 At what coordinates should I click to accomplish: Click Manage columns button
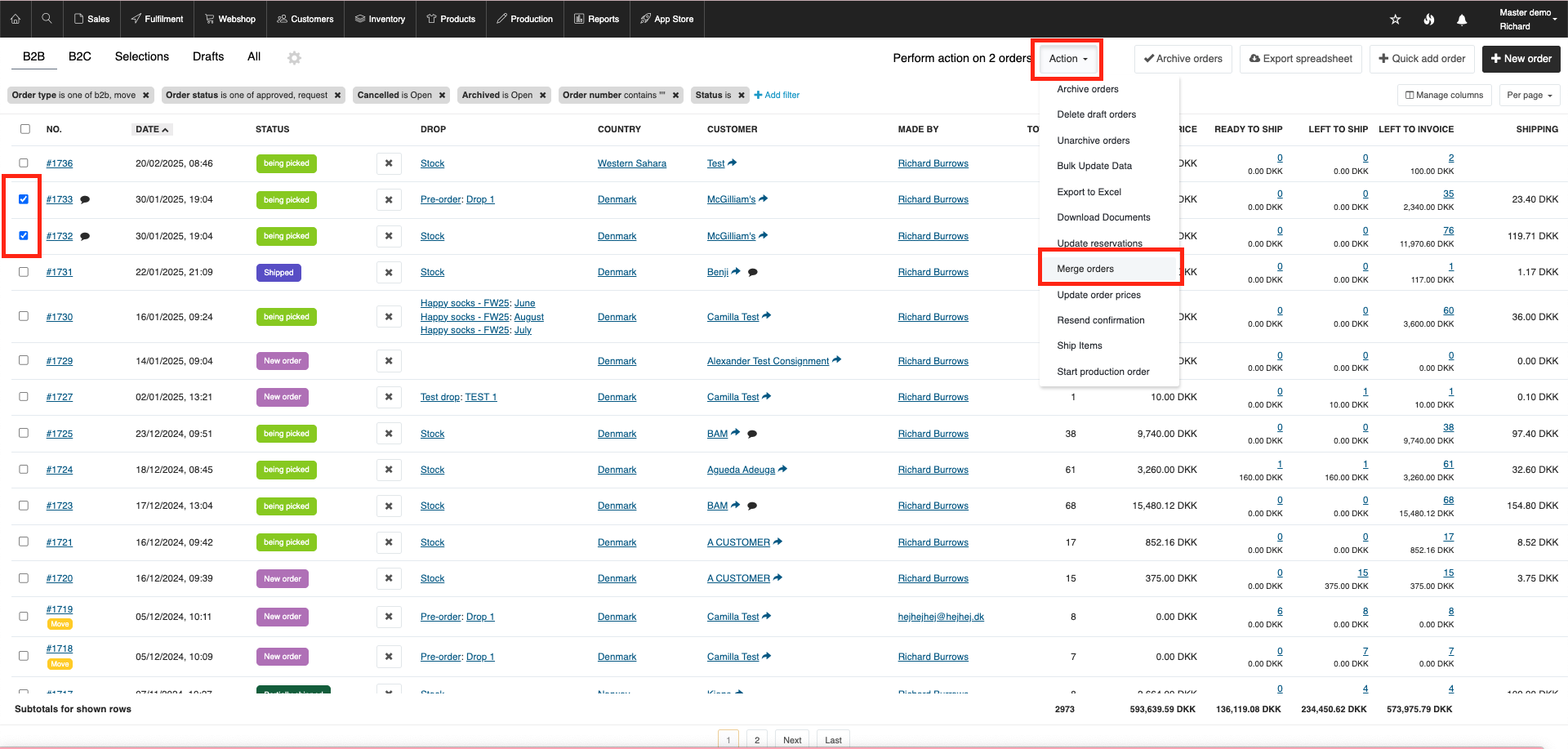click(x=1444, y=96)
